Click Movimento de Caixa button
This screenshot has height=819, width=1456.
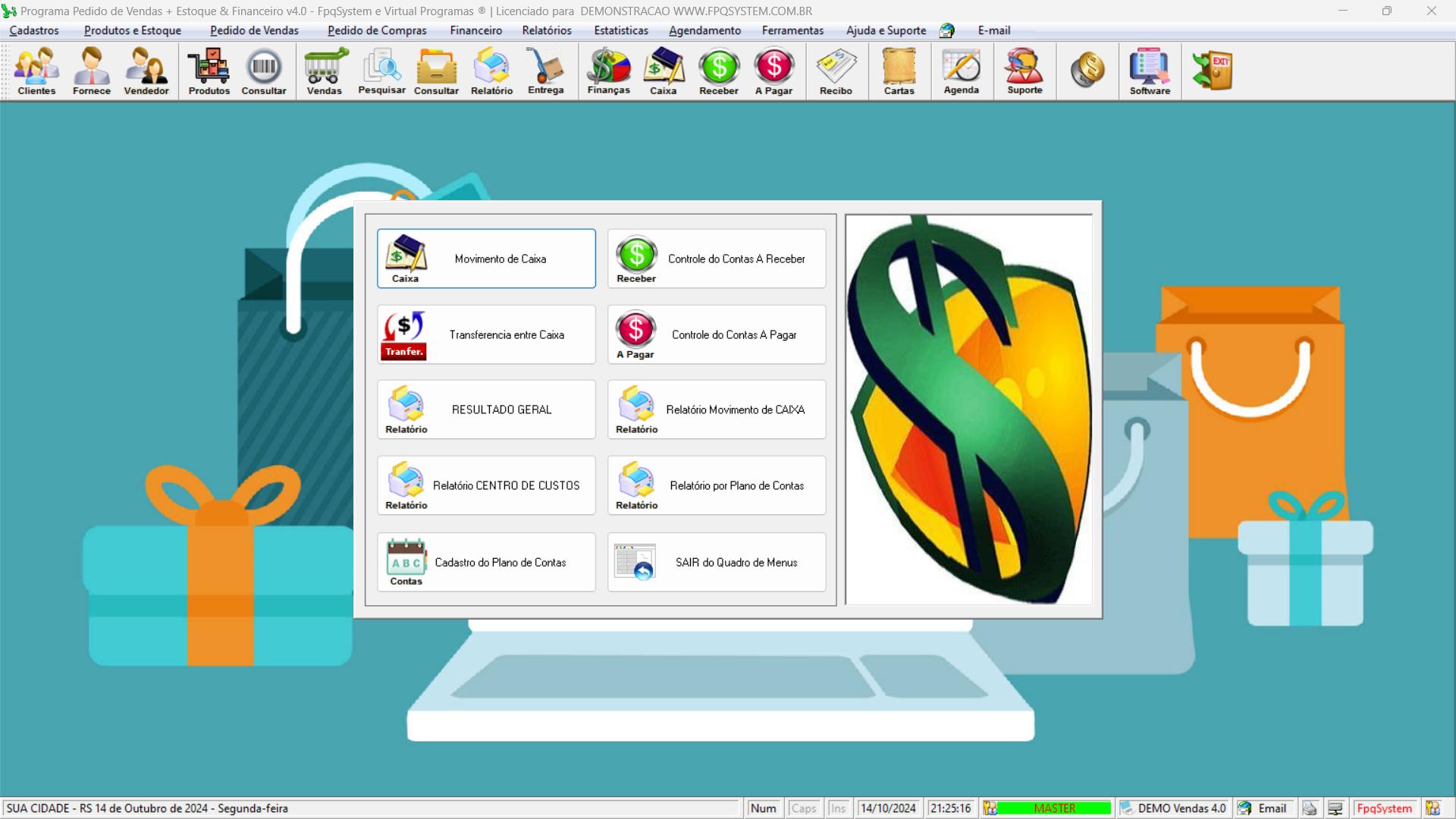486,259
